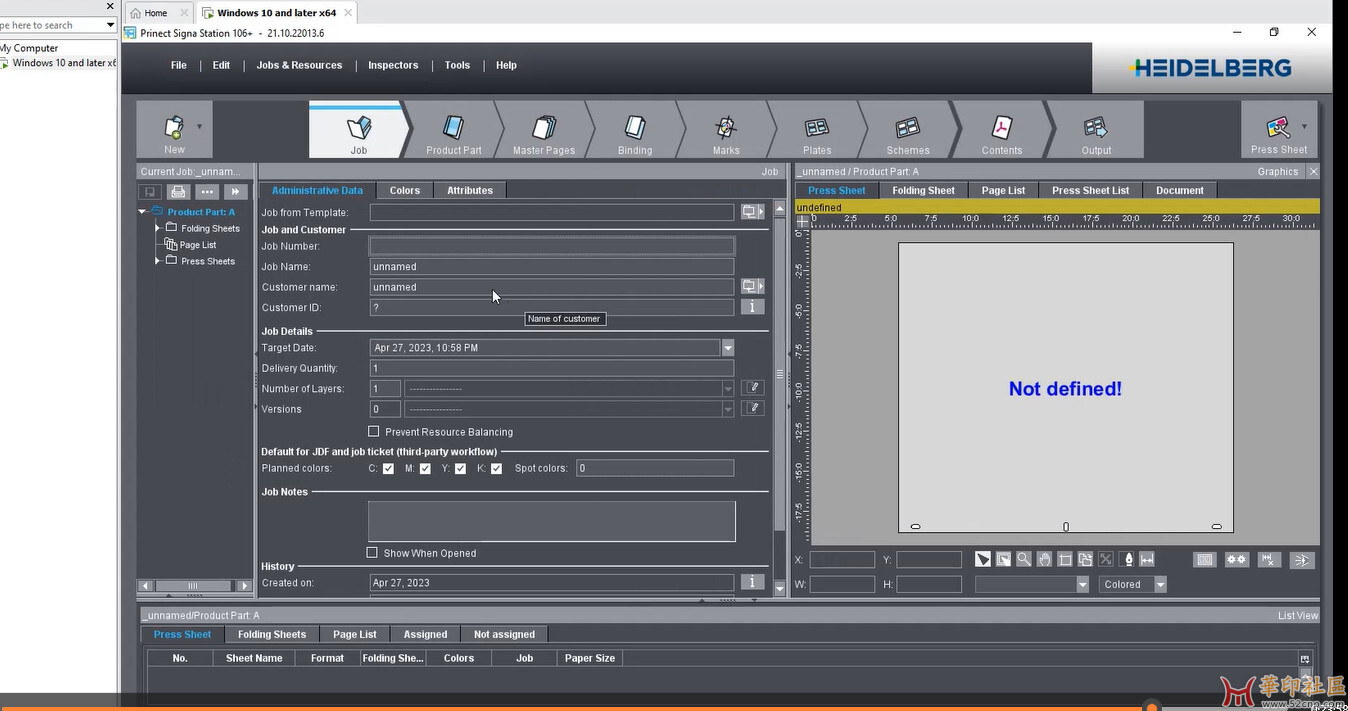The height and width of the screenshot is (711, 1348).
Task: Click edit pencil icon for Number of Layers
Action: click(x=753, y=388)
